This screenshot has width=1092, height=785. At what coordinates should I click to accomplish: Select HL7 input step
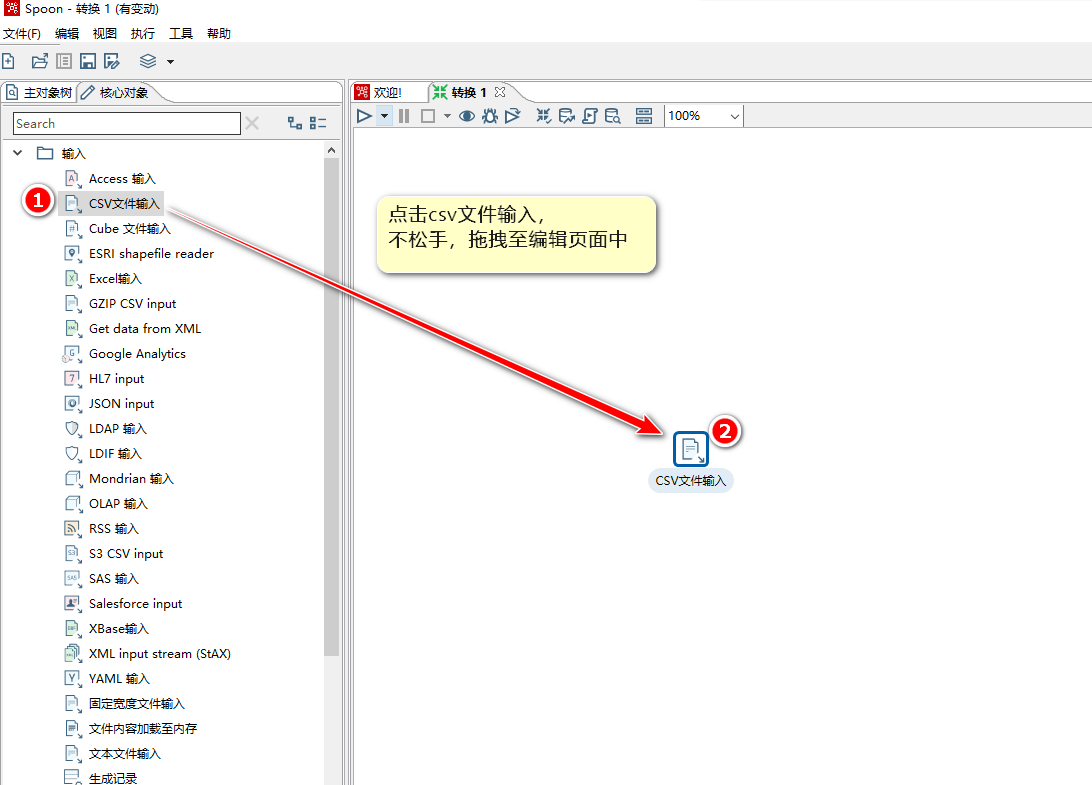pyautogui.click(x=104, y=379)
